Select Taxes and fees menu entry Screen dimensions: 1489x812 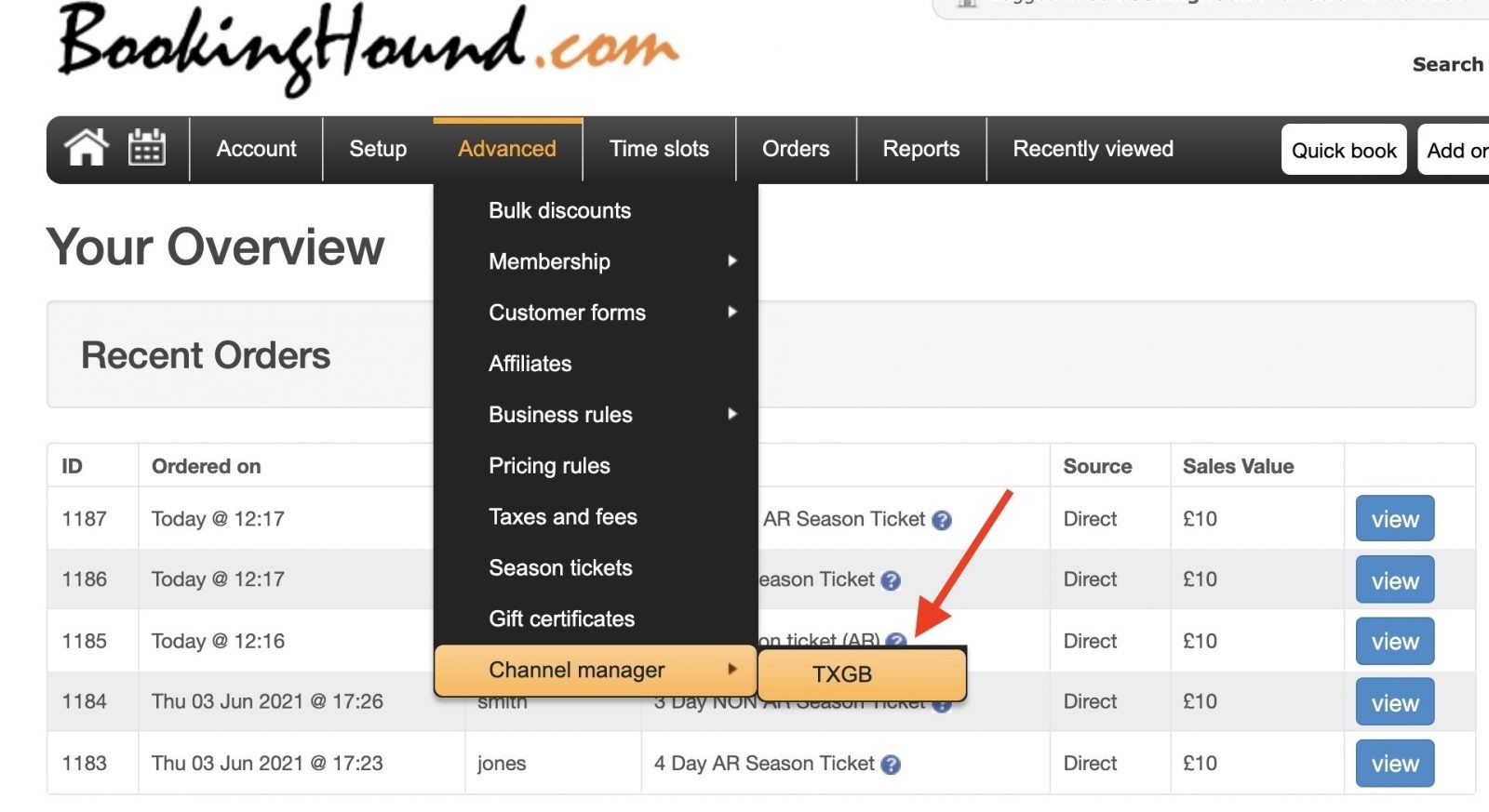596,517
